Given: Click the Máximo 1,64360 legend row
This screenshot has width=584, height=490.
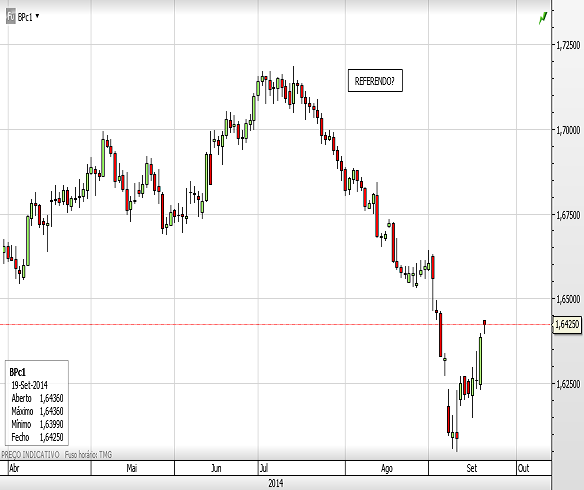Looking at the screenshot, I should pyautogui.click(x=37, y=411).
